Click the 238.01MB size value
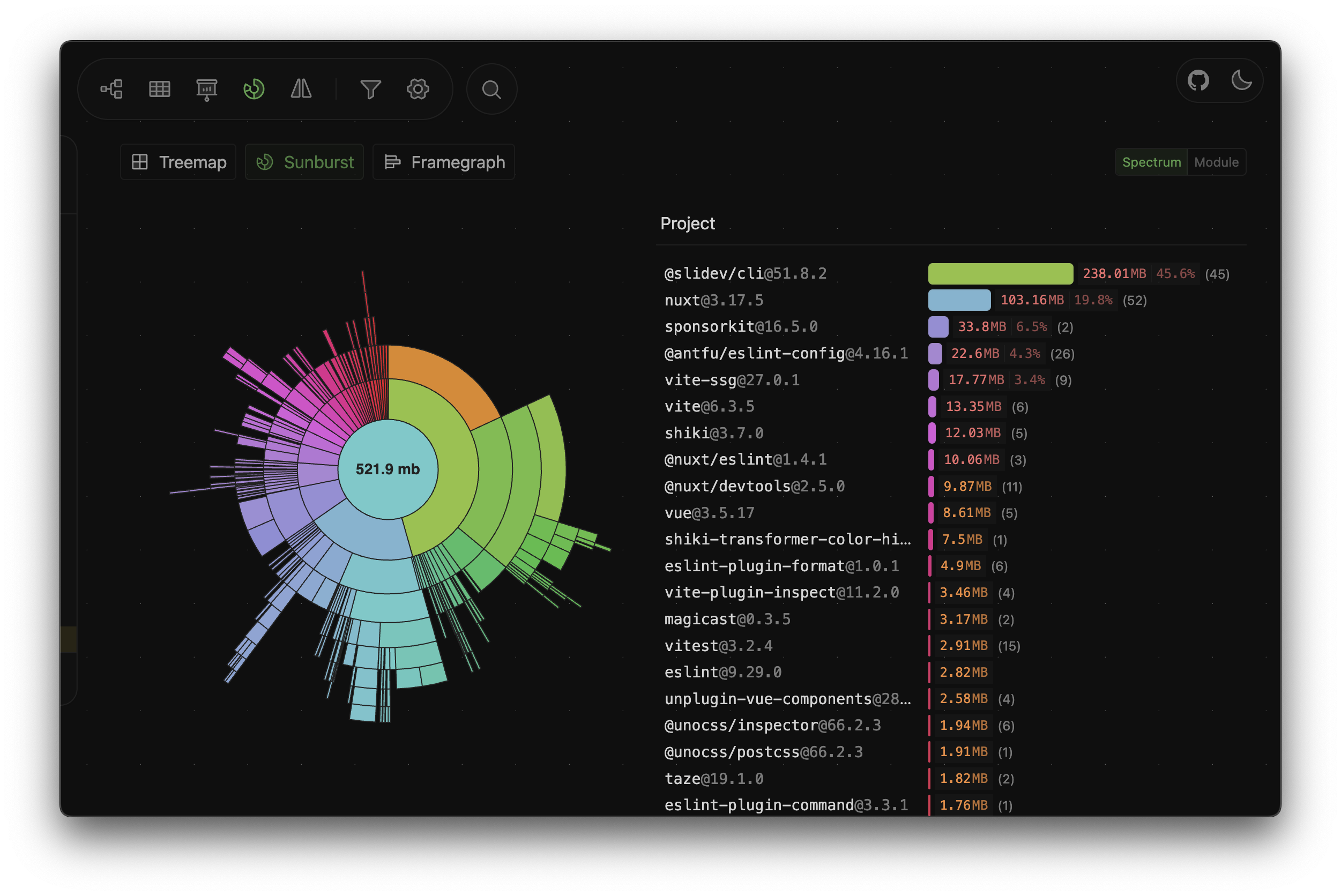The width and height of the screenshot is (1341, 896). tap(1114, 274)
